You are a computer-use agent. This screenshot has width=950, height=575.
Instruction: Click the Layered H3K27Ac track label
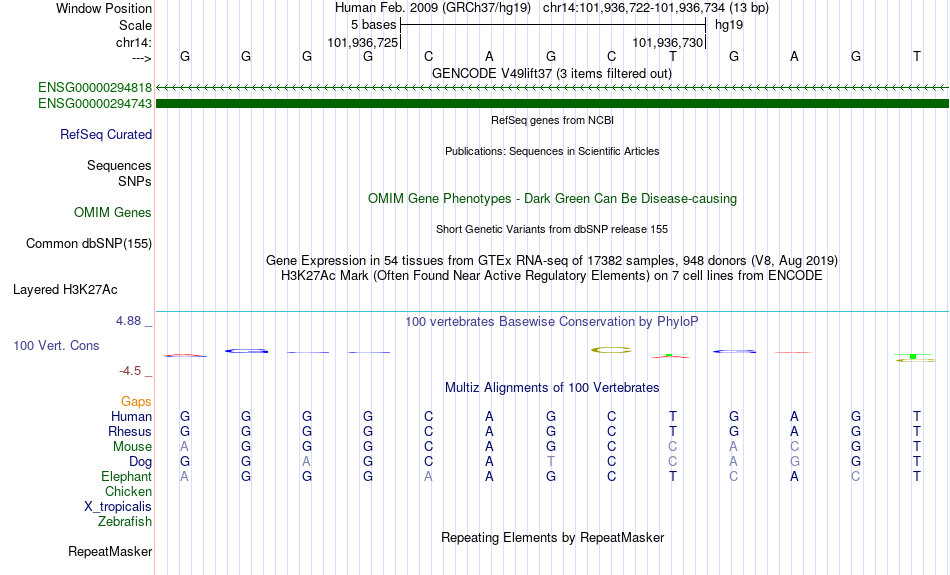click(65, 290)
